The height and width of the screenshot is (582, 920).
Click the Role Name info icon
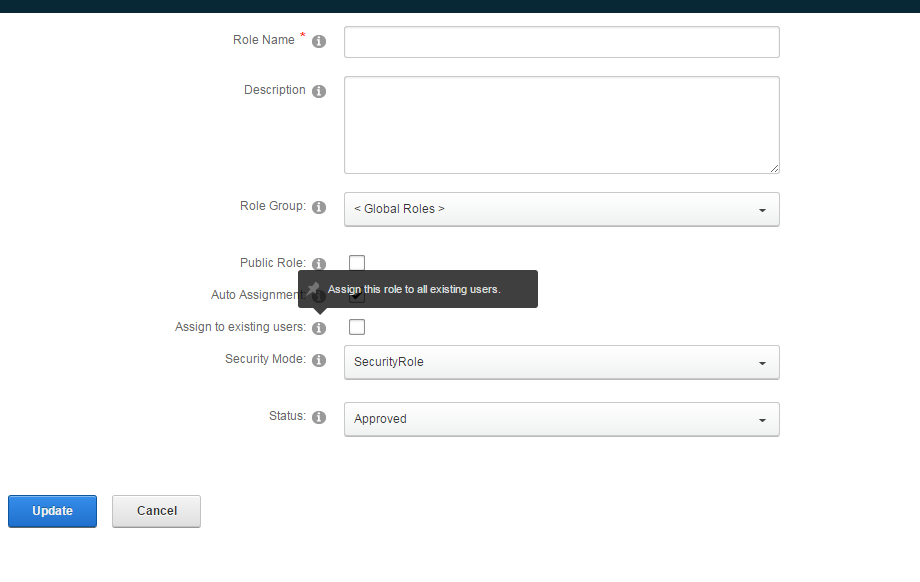coord(319,41)
